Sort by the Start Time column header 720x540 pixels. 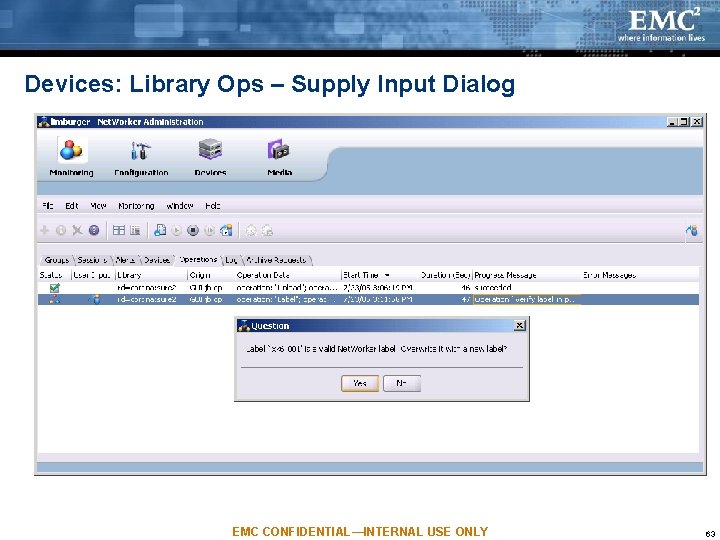tap(379, 275)
